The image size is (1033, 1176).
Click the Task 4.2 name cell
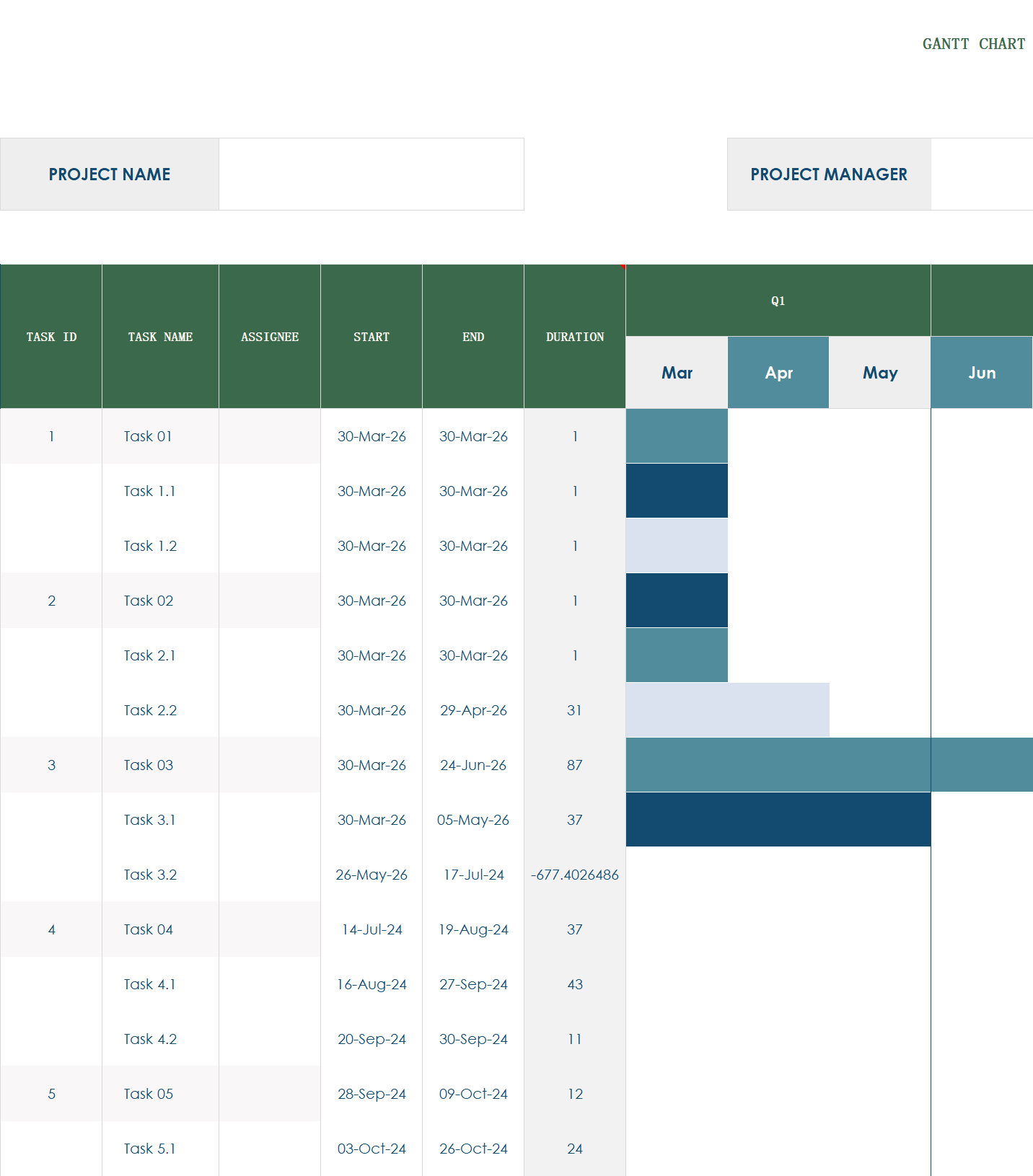[160, 1039]
